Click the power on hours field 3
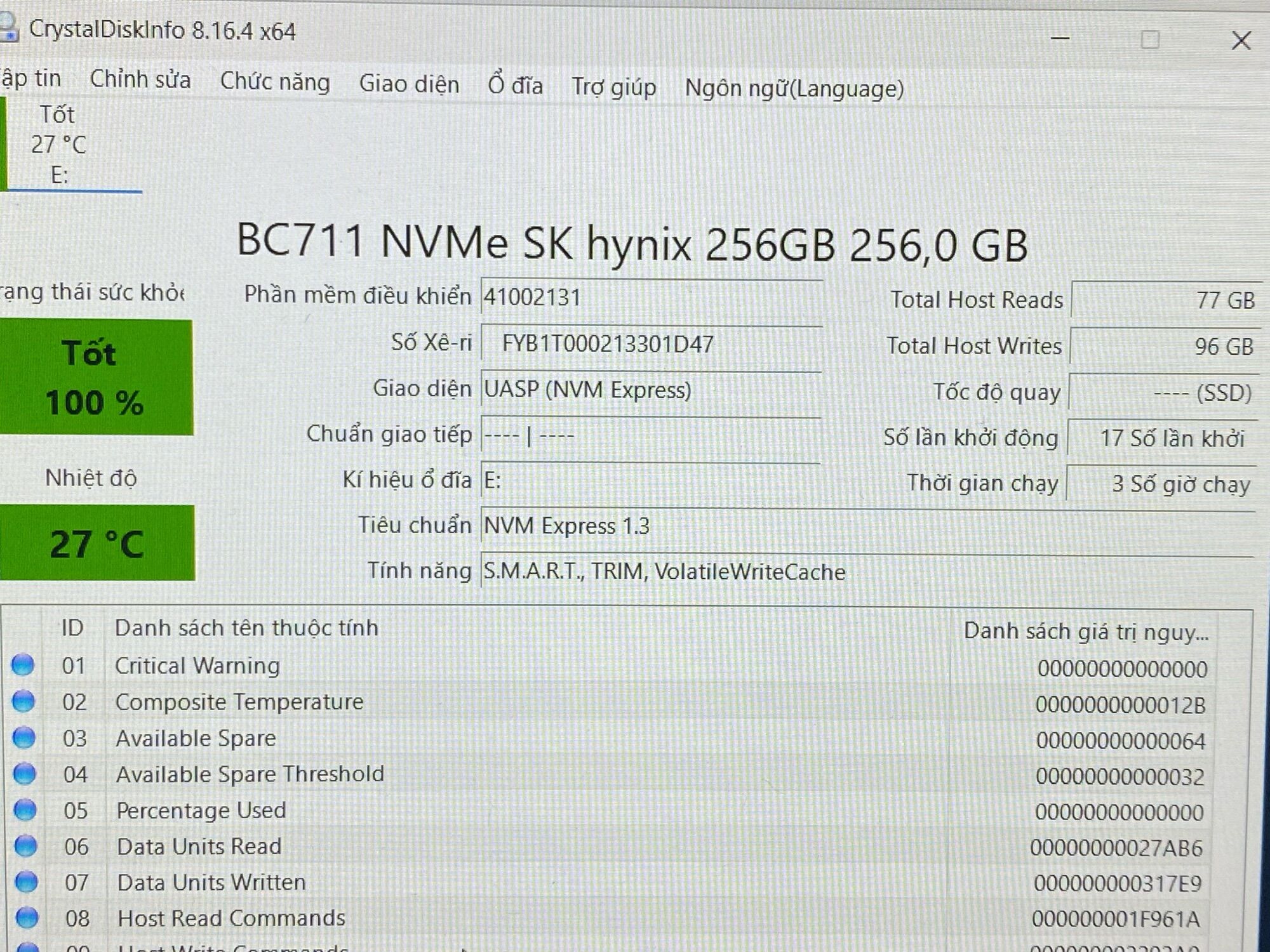The image size is (1270, 952). coord(1162,484)
